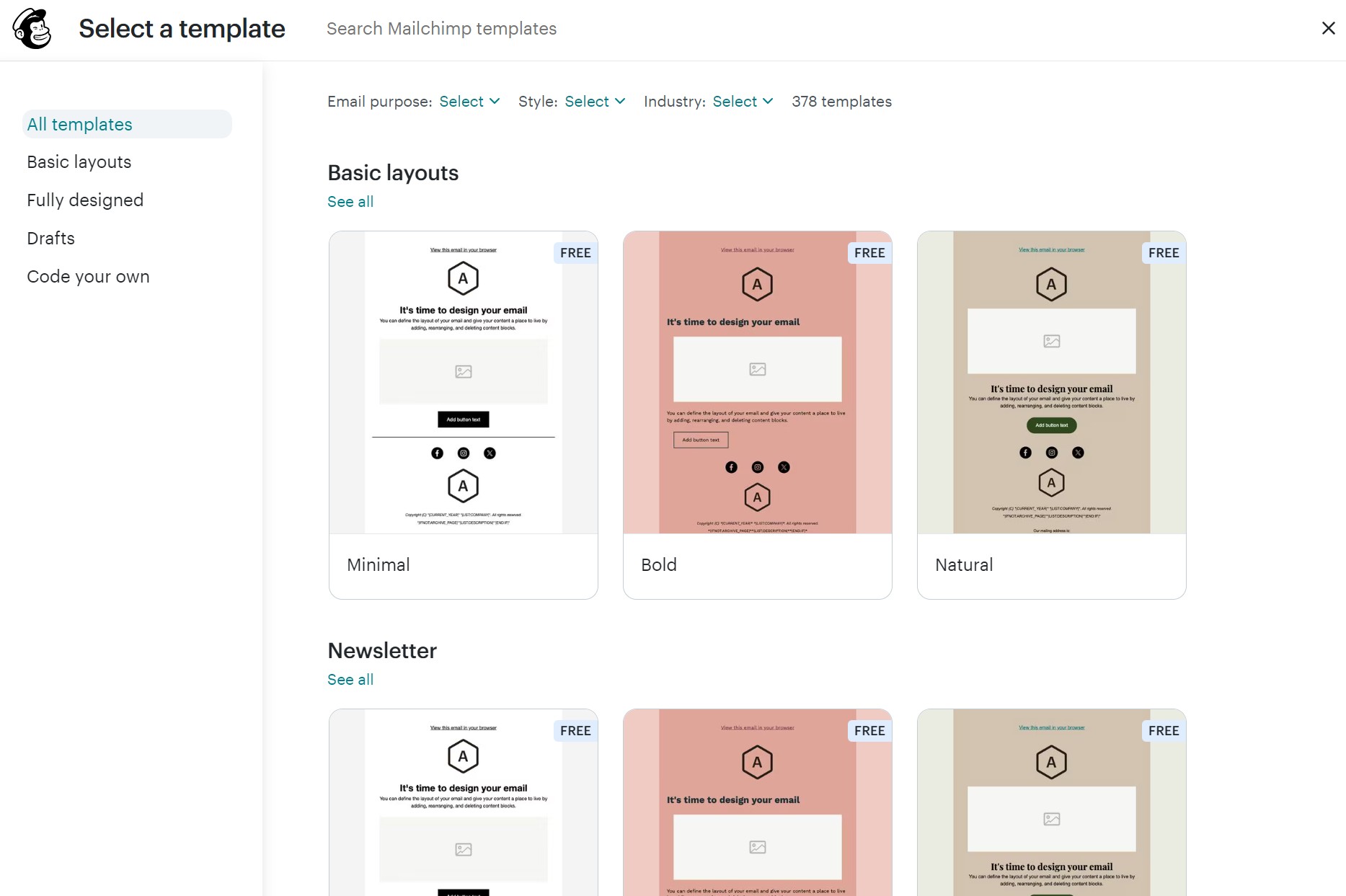Close the template selection dialog

click(1329, 28)
